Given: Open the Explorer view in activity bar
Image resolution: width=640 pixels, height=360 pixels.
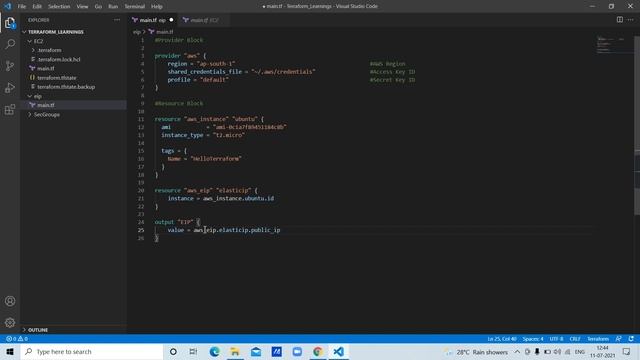Looking at the screenshot, I should pos(10,23).
